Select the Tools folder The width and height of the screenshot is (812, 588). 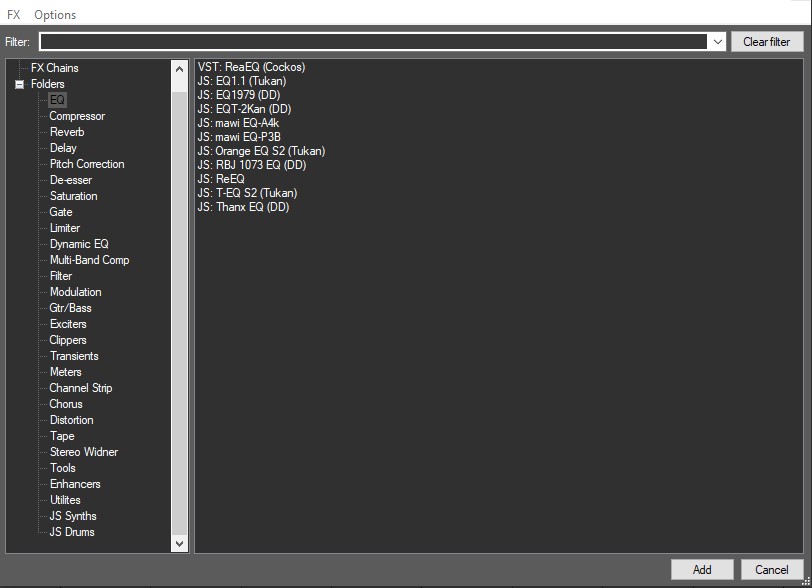pyautogui.click(x=62, y=468)
